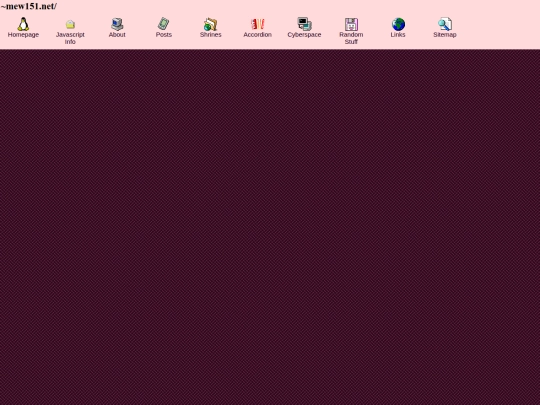540x405 pixels.
Task: Click the penguin Homepage icon
Action: point(23,24)
